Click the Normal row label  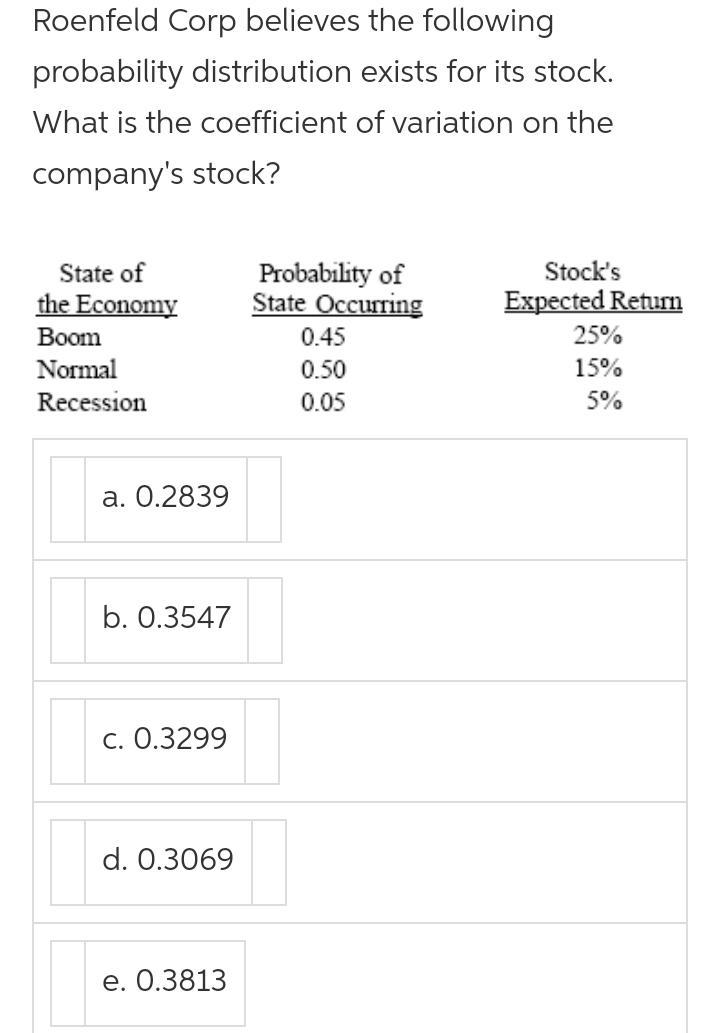coord(77,370)
